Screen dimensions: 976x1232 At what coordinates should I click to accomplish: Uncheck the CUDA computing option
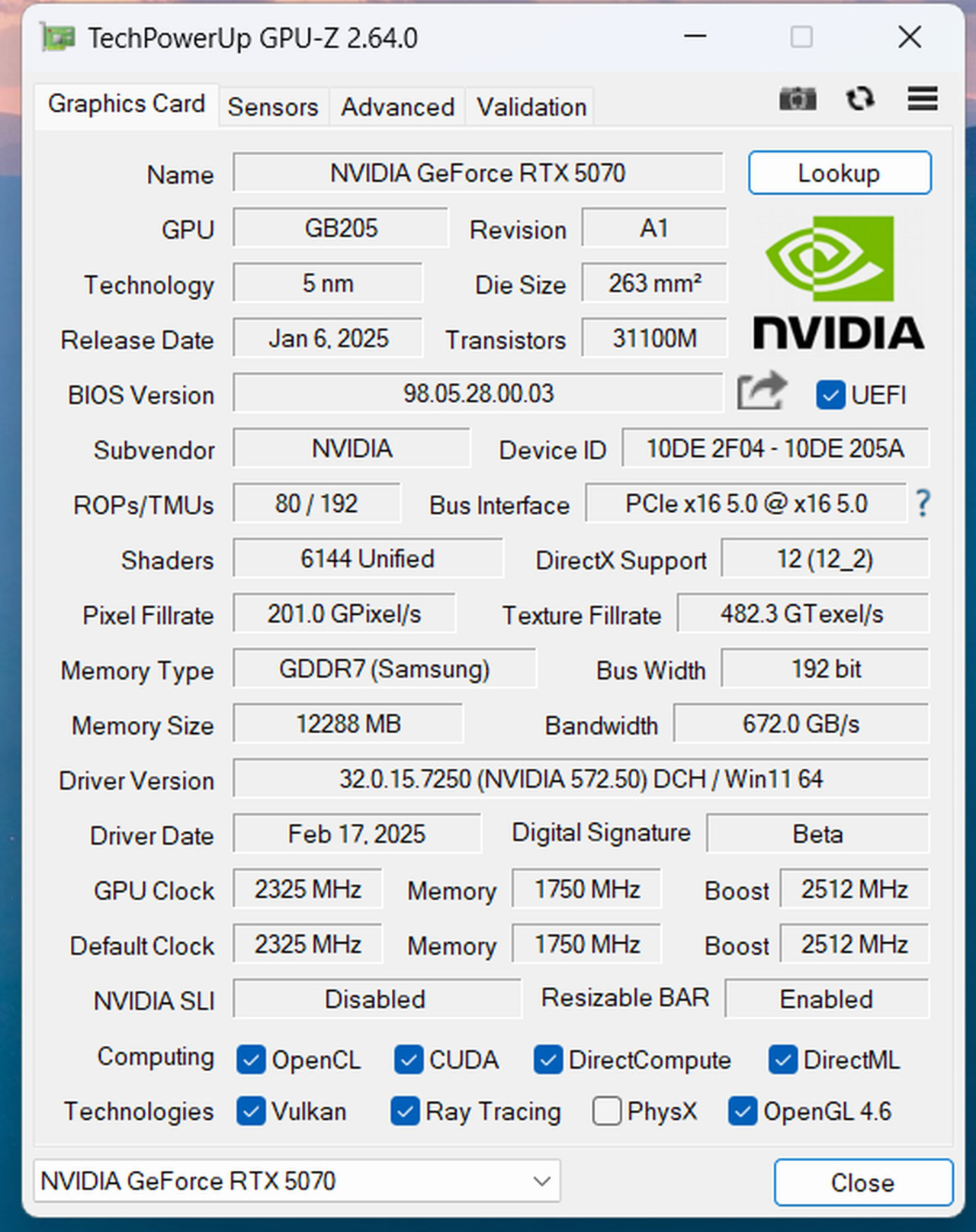[409, 1060]
